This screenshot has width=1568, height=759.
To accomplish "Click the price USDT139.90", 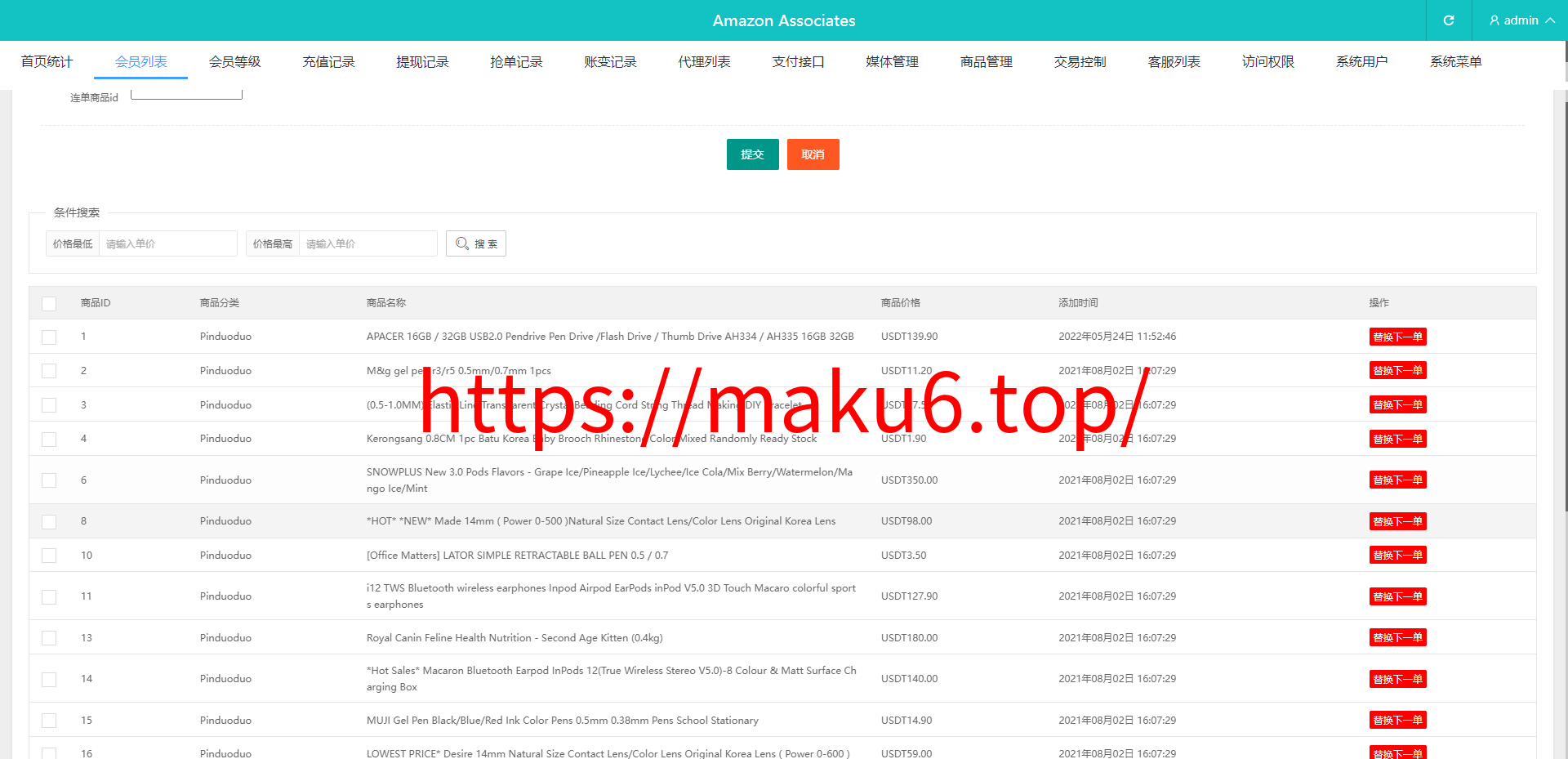I will point(910,337).
